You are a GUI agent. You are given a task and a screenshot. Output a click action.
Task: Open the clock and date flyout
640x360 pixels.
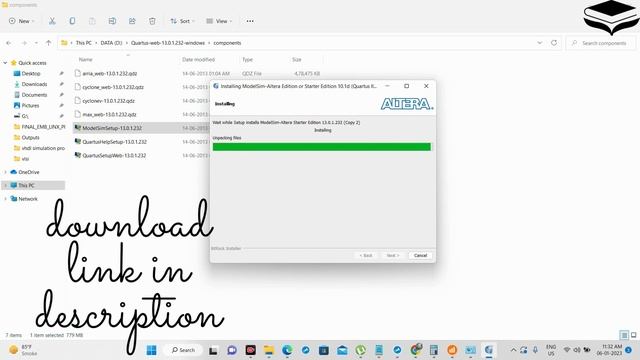pos(610,350)
